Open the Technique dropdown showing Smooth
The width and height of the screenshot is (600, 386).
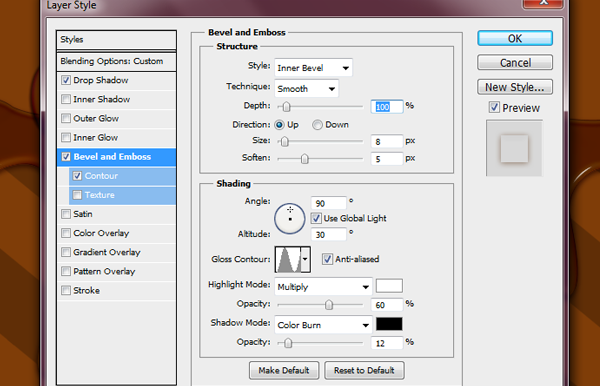coord(307,89)
